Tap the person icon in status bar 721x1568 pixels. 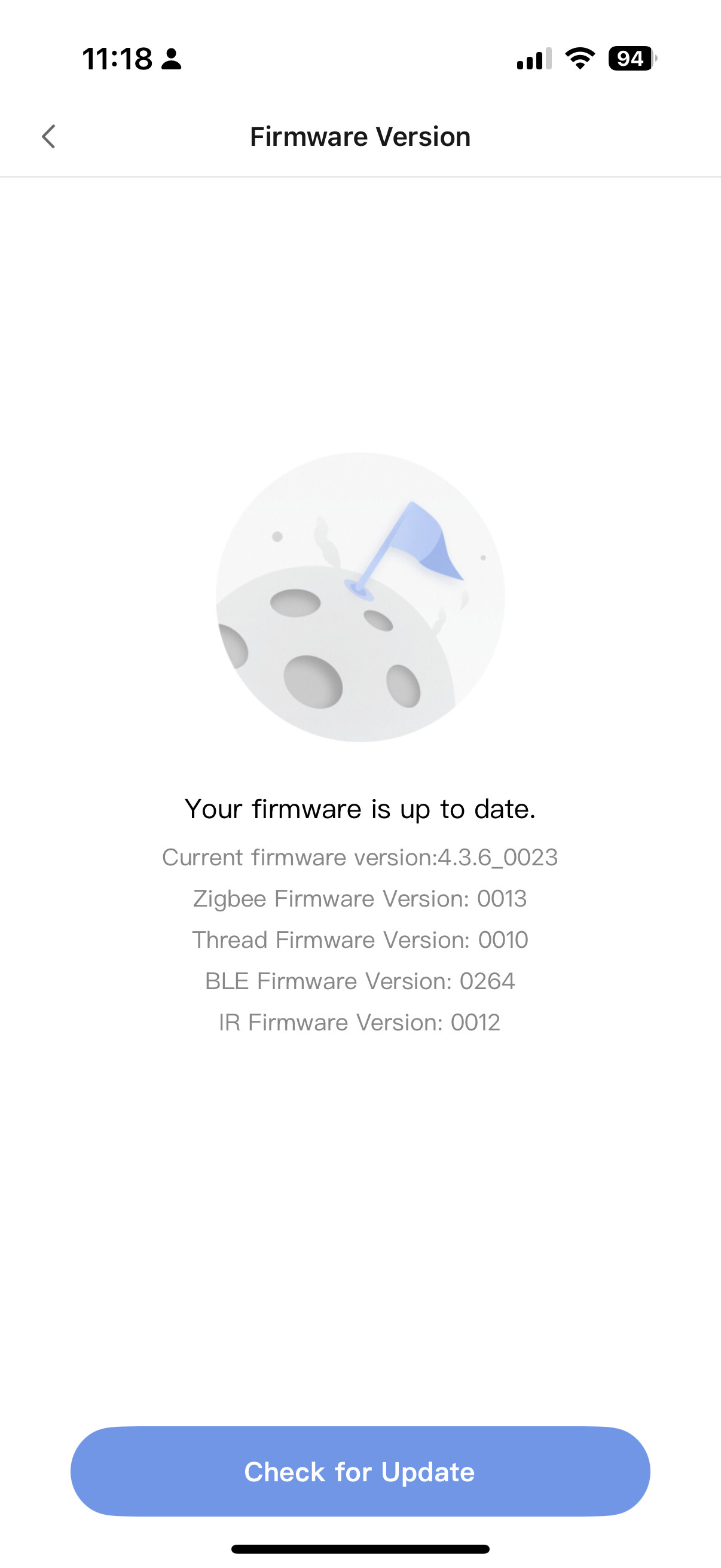click(171, 59)
